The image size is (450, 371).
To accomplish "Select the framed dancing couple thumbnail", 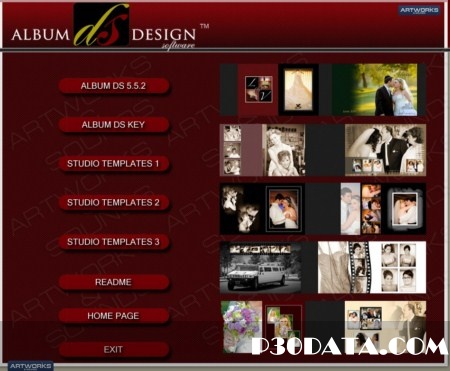I will [x=284, y=209].
